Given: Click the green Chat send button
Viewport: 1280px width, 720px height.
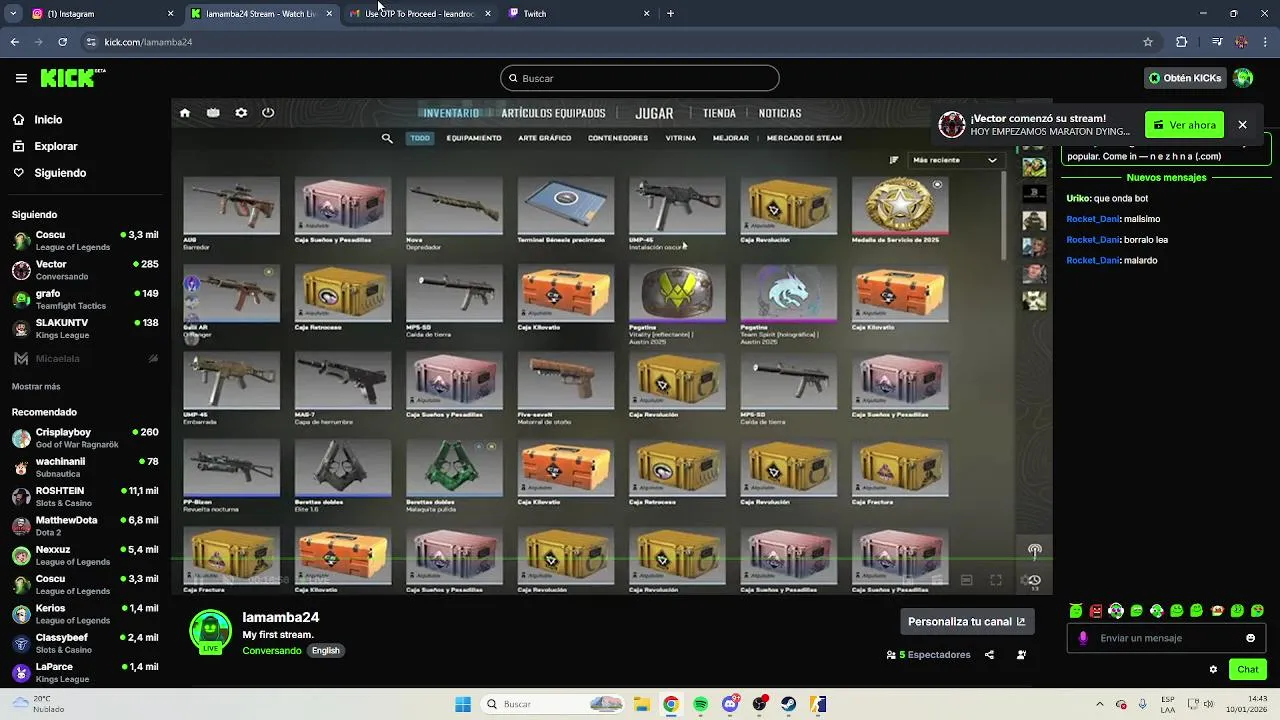Looking at the screenshot, I should point(1248,669).
